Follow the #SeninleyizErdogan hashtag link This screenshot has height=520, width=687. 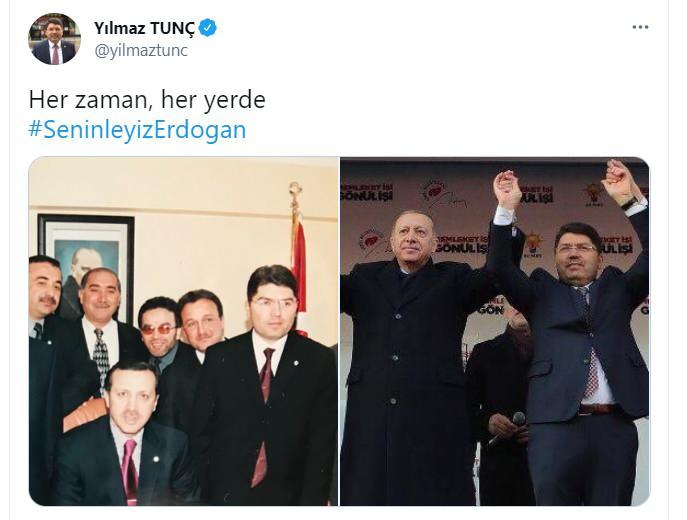click(x=138, y=130)
